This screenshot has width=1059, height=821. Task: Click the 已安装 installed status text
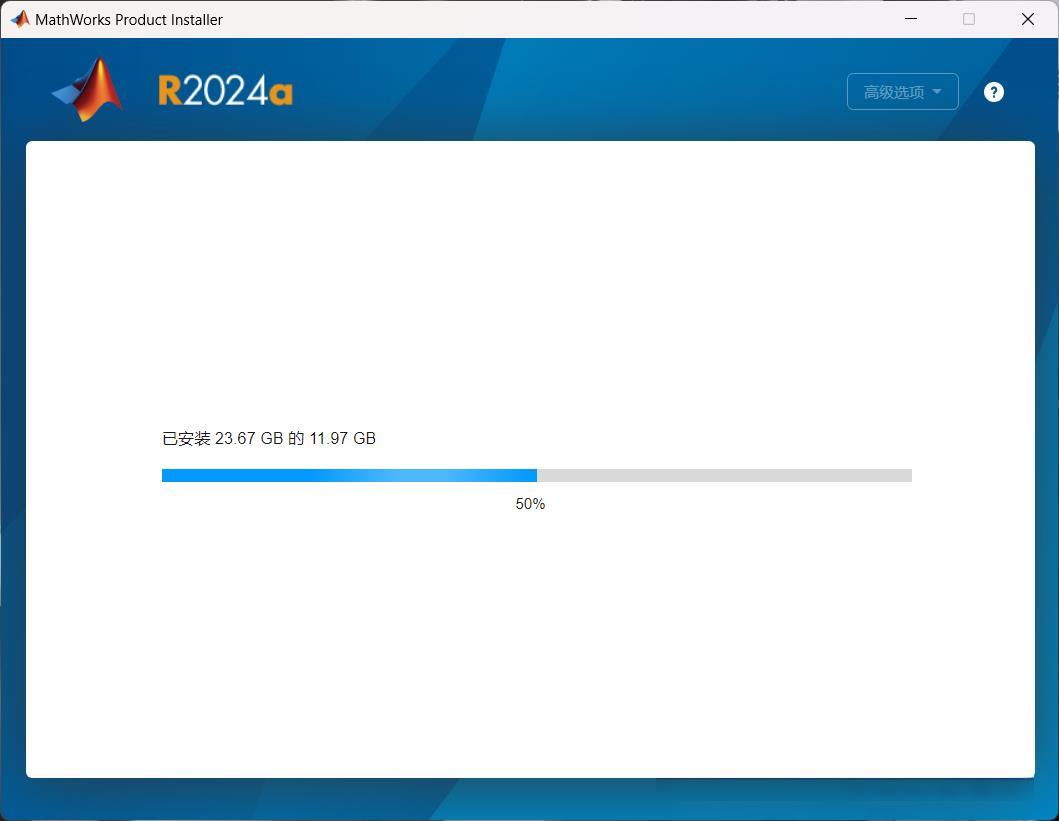click(186, 438)
